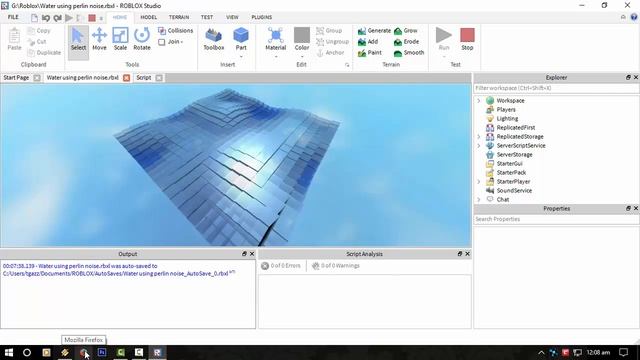Click the Color swatch button
Viewport: 640px width, 360px height.
302,39
